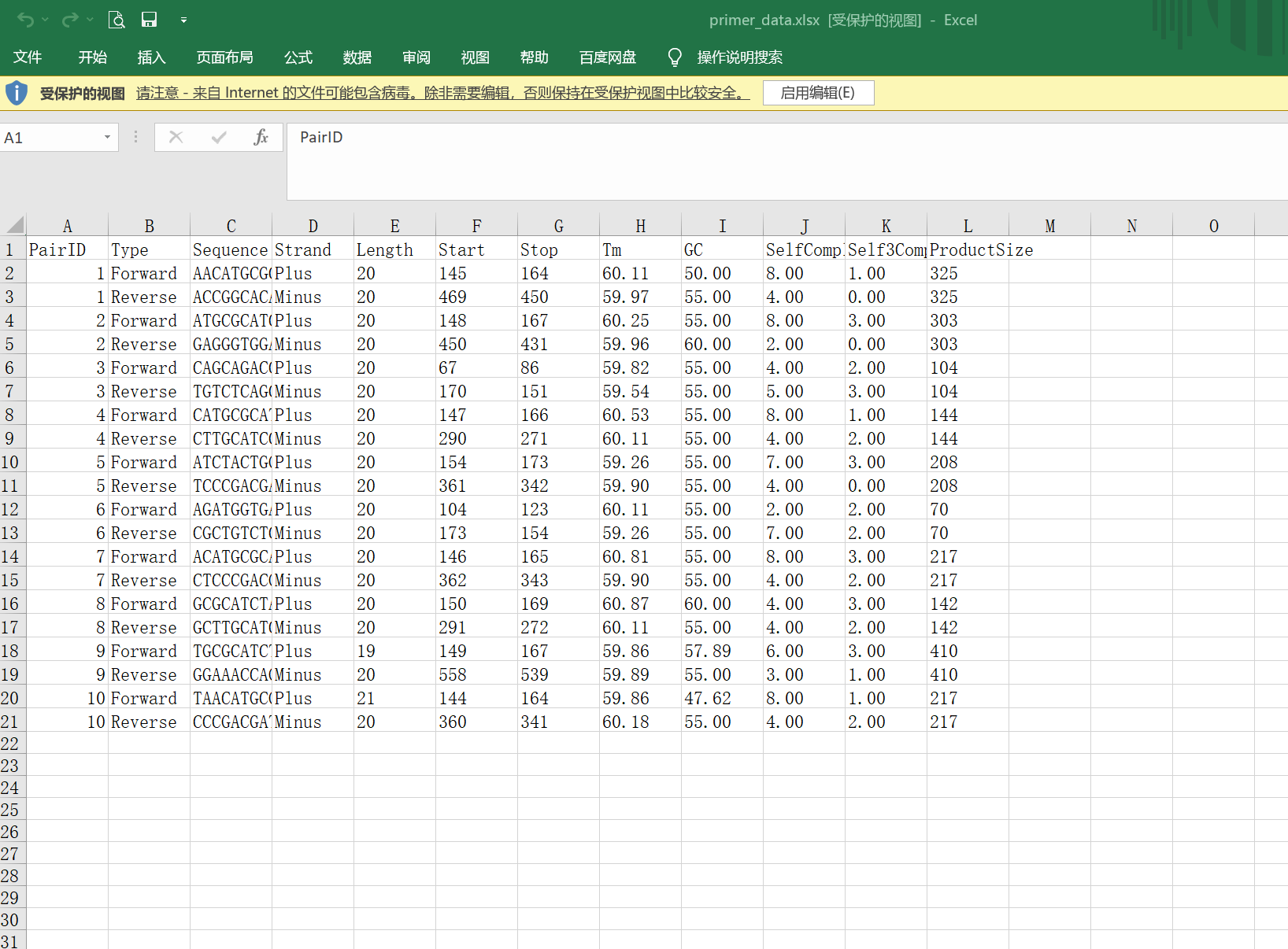Click the lightbulb Tell Me icon
The width and height of the screenshot is (1288, 949).
(675, 57)
